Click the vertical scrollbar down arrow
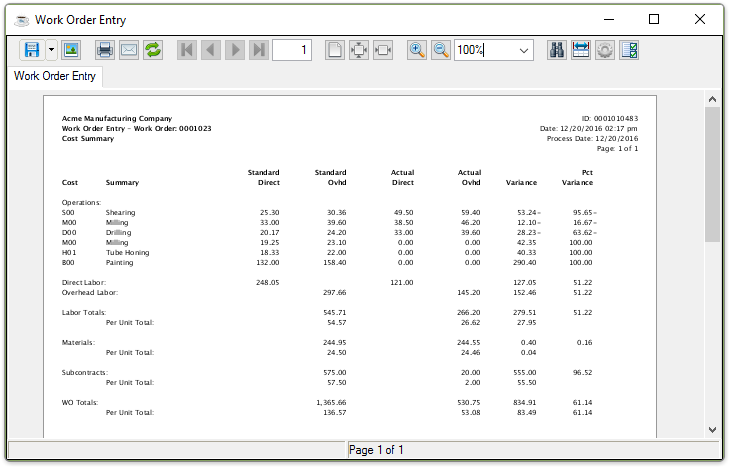Screen dimensions: 733x470 (x=712, y=429)
